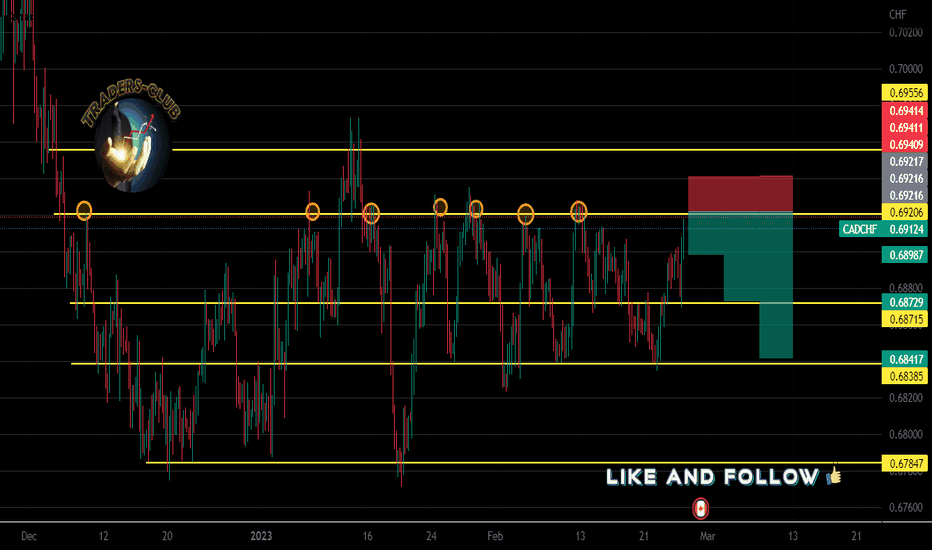Select the tallest green profit target zone
The height and width of the screenshot is (550, 932).
coord(776,285)
